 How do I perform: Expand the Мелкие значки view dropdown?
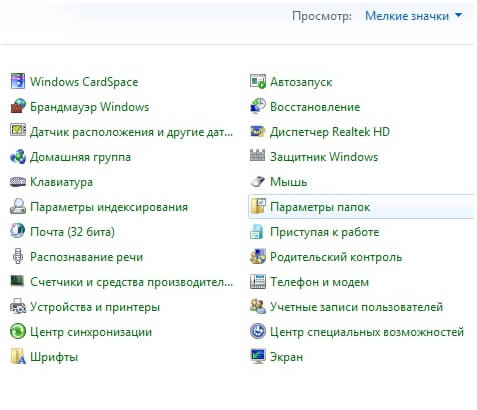click(x=413, y=16)
